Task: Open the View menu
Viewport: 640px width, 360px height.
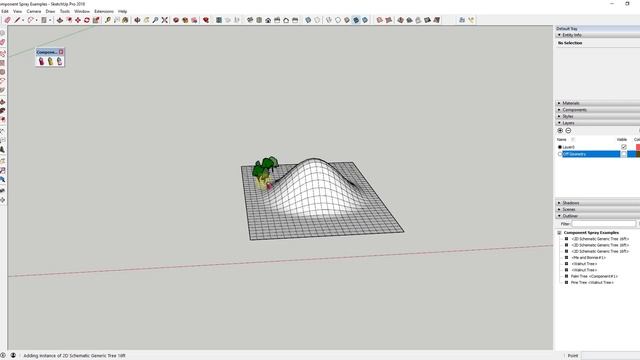Action: coord(18,11)
